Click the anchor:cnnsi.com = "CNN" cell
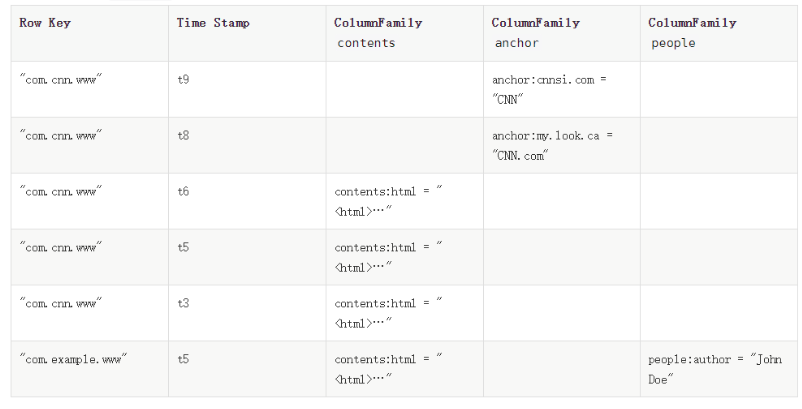This screenshot has width=802, height=409. pyautogui.click(x=562, y=89)
